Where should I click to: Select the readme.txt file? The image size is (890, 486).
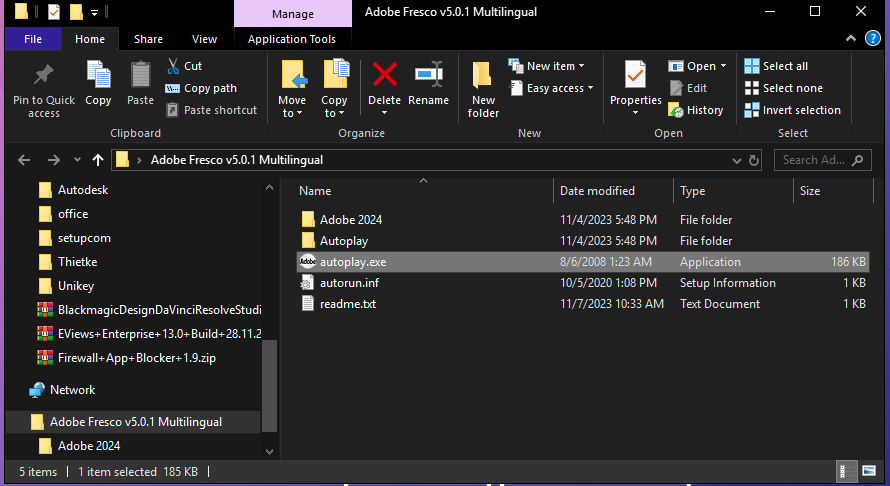pos(347,304)
